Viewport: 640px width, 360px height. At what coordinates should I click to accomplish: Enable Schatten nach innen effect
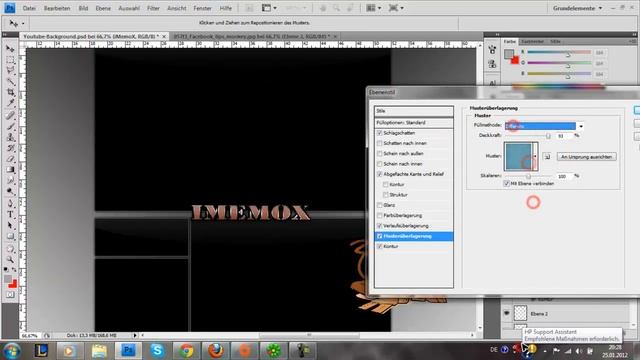[x=380, y=143]
